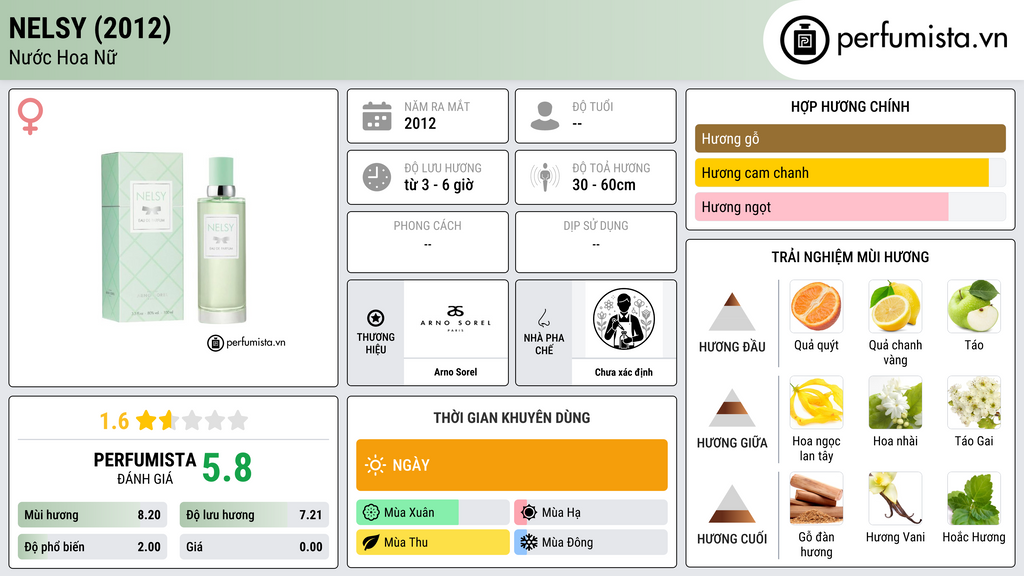The width and height of the screenshot is (1024, 576).
Task: Click the Trải Nghiệm Mùi Hương heading
Action: [x=850, y=257]
